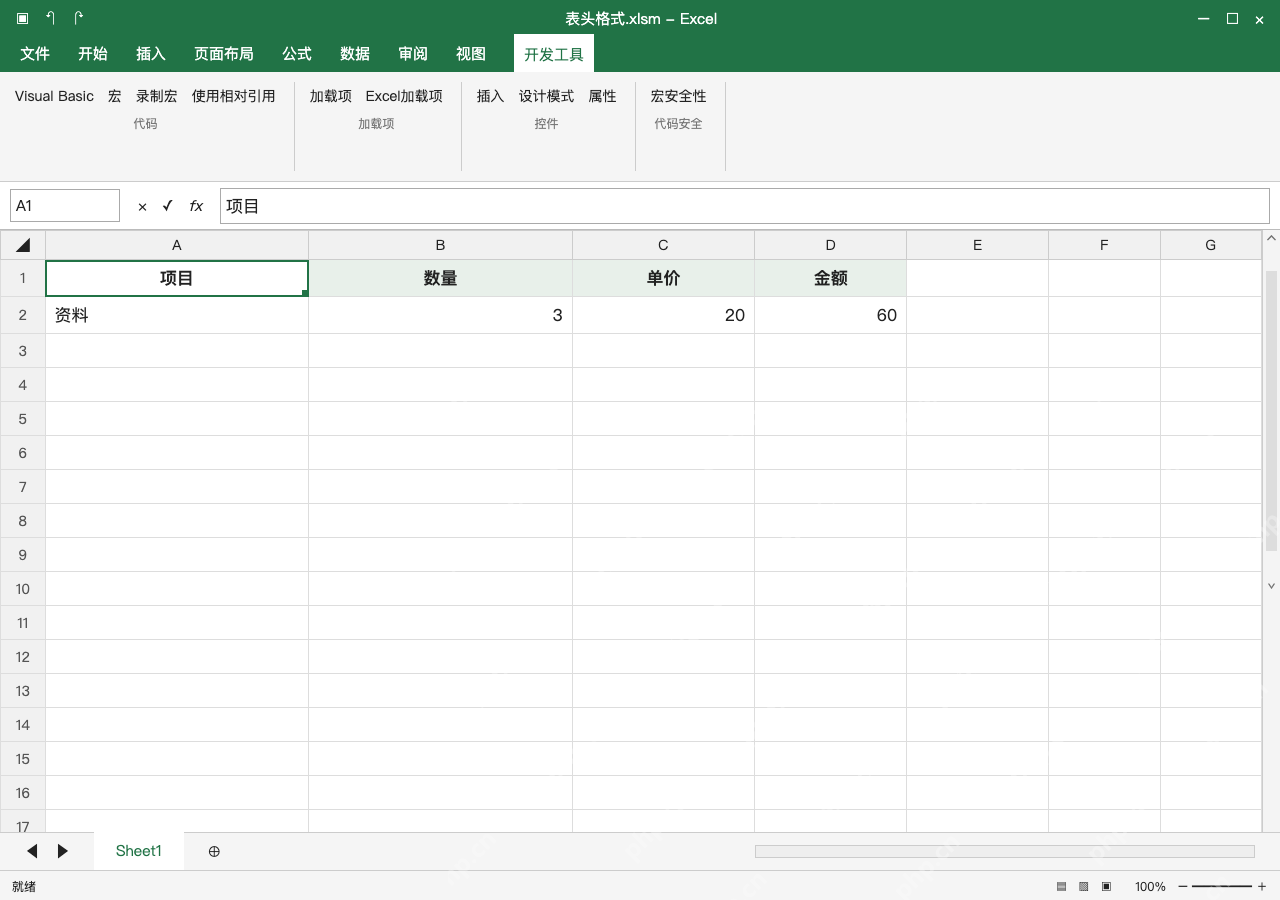
Task: Undo the last action
Action: click(51, 18)
